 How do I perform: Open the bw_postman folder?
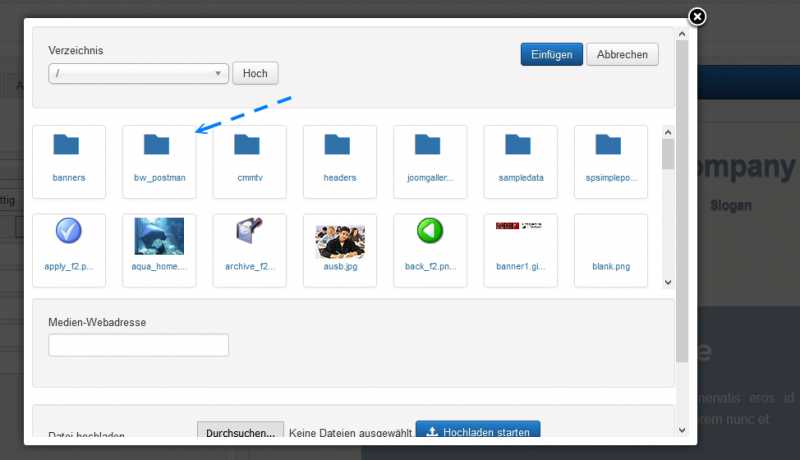[158, 145]
